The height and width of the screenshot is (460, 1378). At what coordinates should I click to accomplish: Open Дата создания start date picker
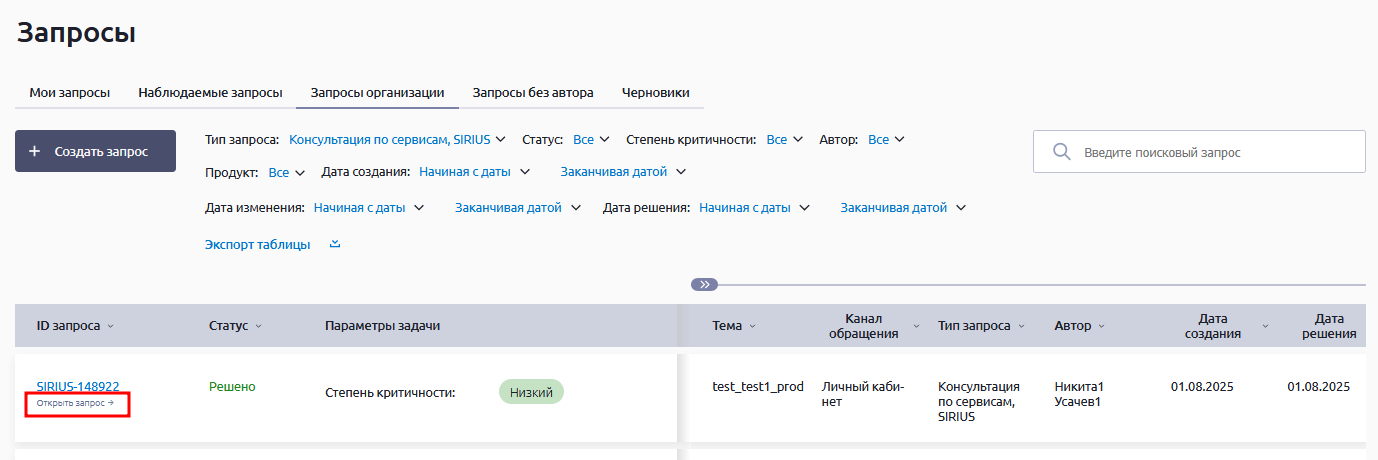pos(474,172)
